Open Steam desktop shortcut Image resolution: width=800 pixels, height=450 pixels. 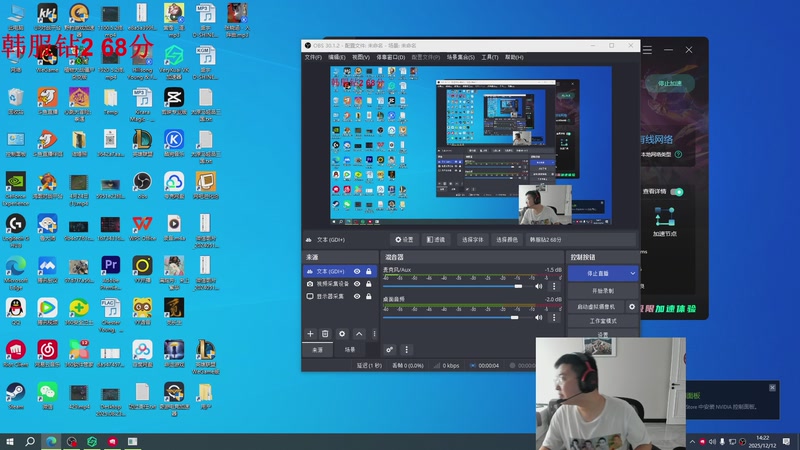(x=15, y=396)
